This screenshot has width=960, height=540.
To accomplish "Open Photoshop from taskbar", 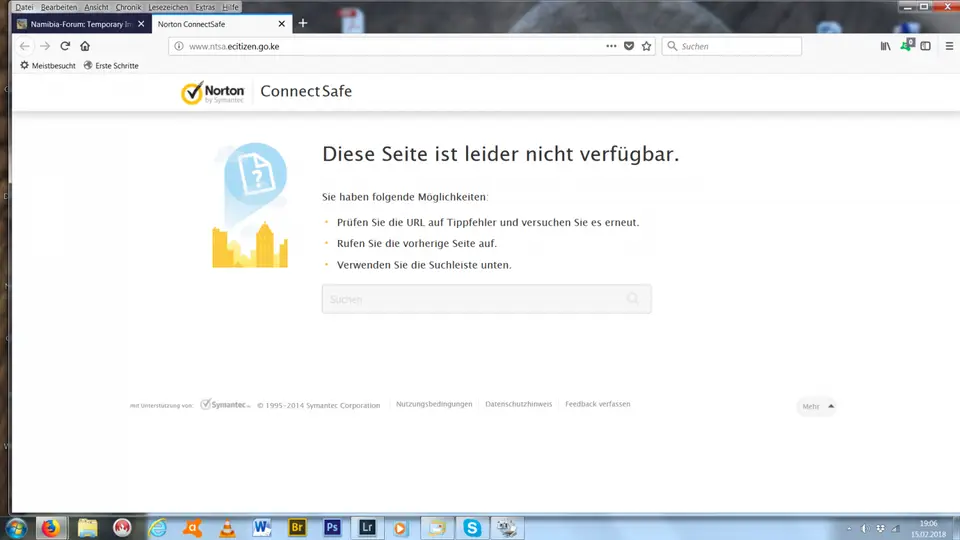I will (332, 528).
